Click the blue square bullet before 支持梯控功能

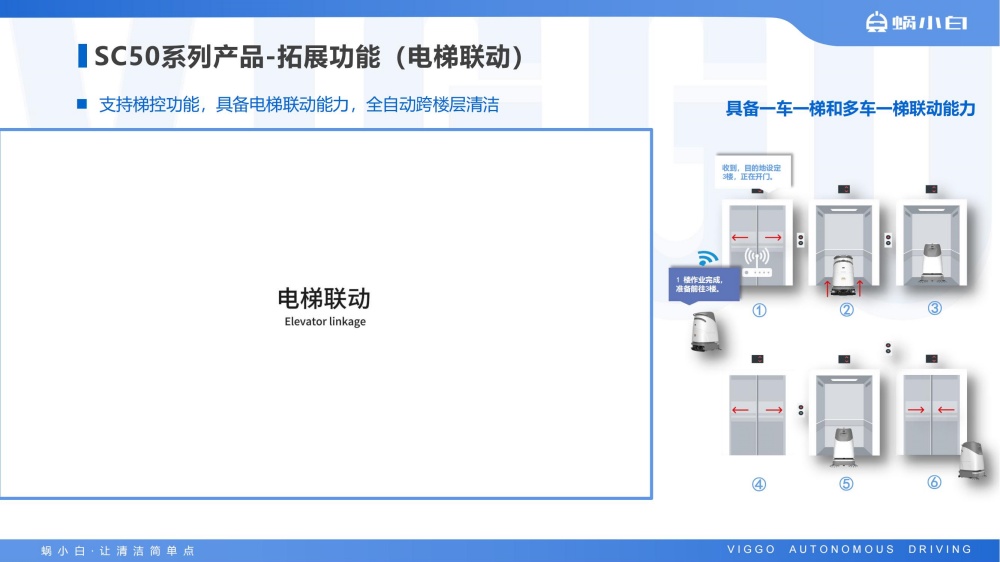coord(82,104)
